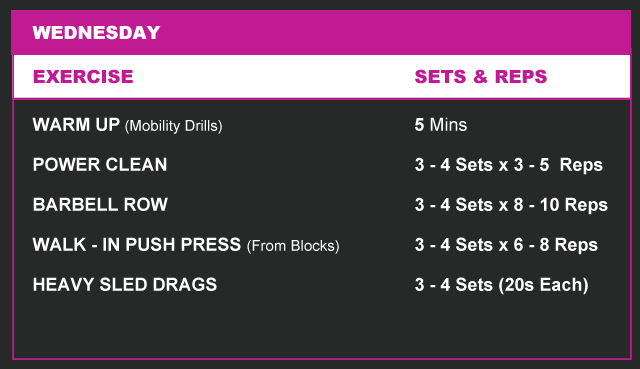Click 3 - 4 Sets x 6 - 8 Reps

(x=506, y=245)
